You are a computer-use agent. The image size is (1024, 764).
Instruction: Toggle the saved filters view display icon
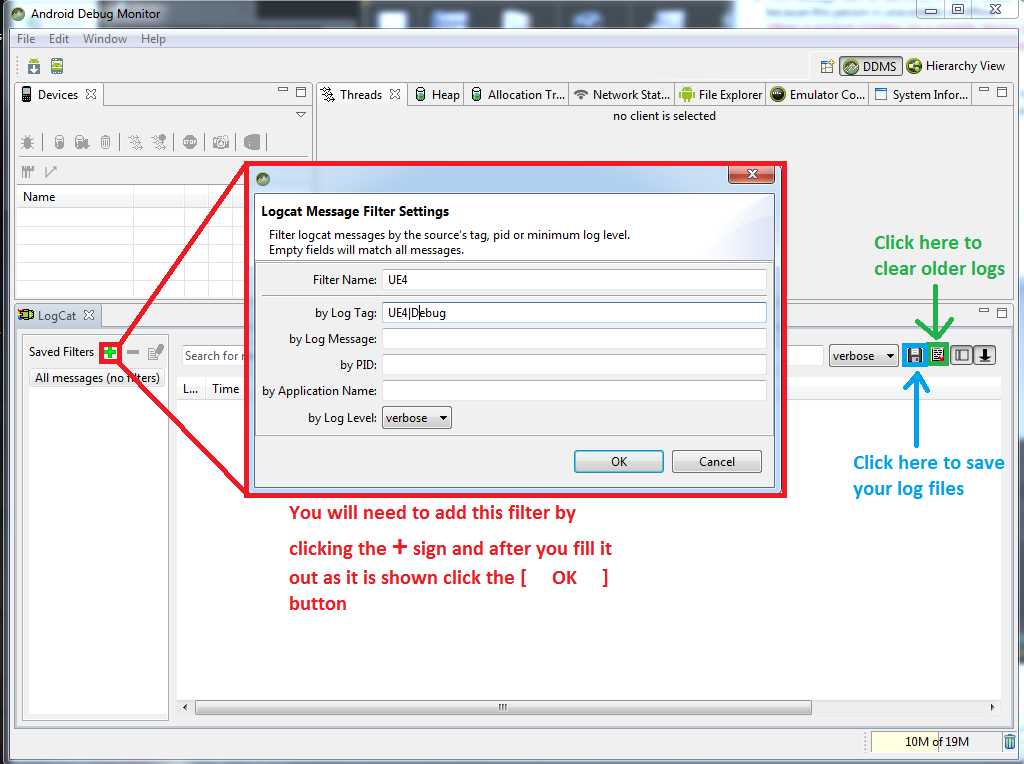pyautogui.click(x=961, y=355)
